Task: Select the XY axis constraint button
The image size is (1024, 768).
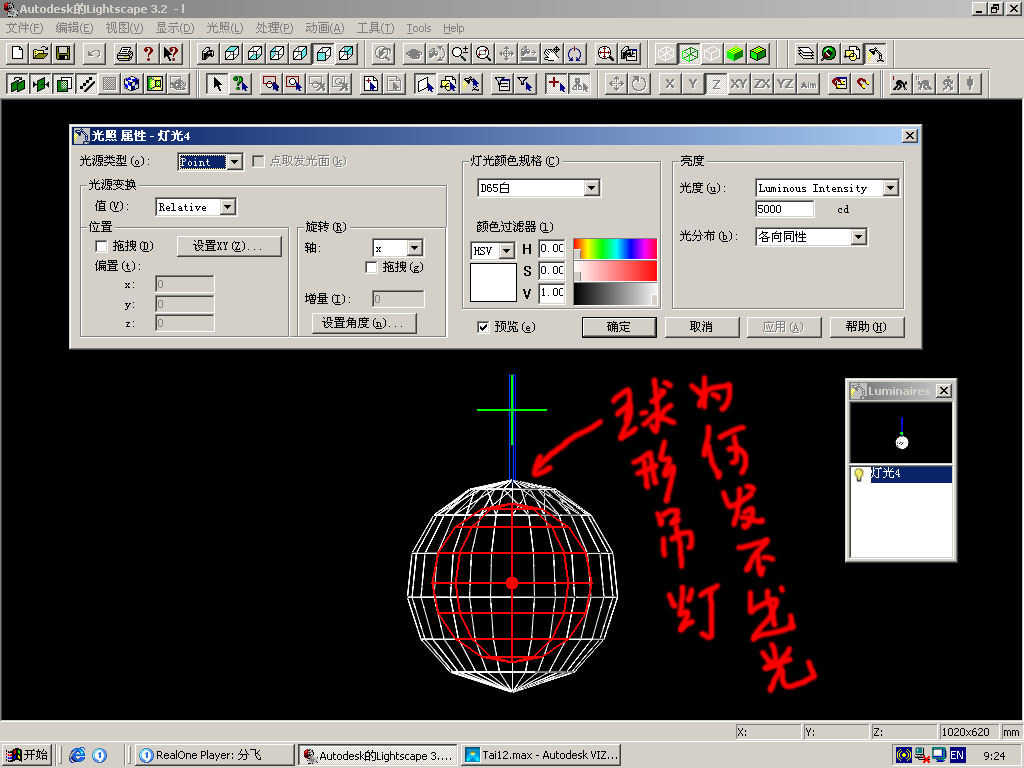Action: pos(739,84)
